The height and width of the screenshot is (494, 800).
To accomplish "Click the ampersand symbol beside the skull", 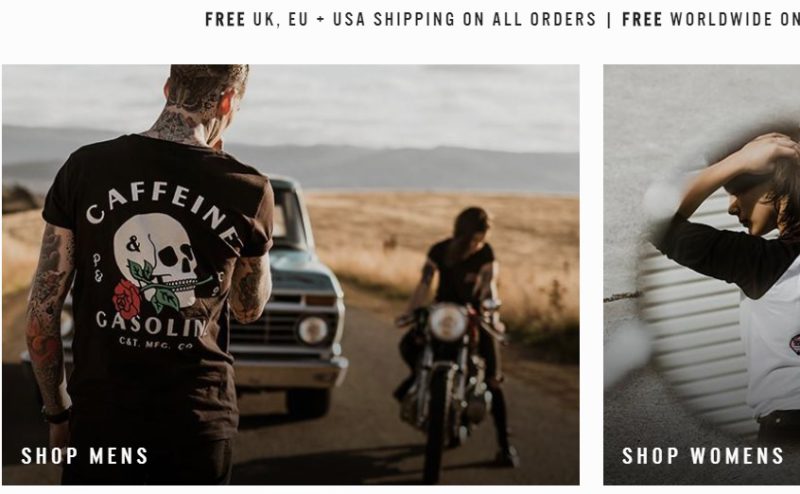I will [x=133, y=244].
